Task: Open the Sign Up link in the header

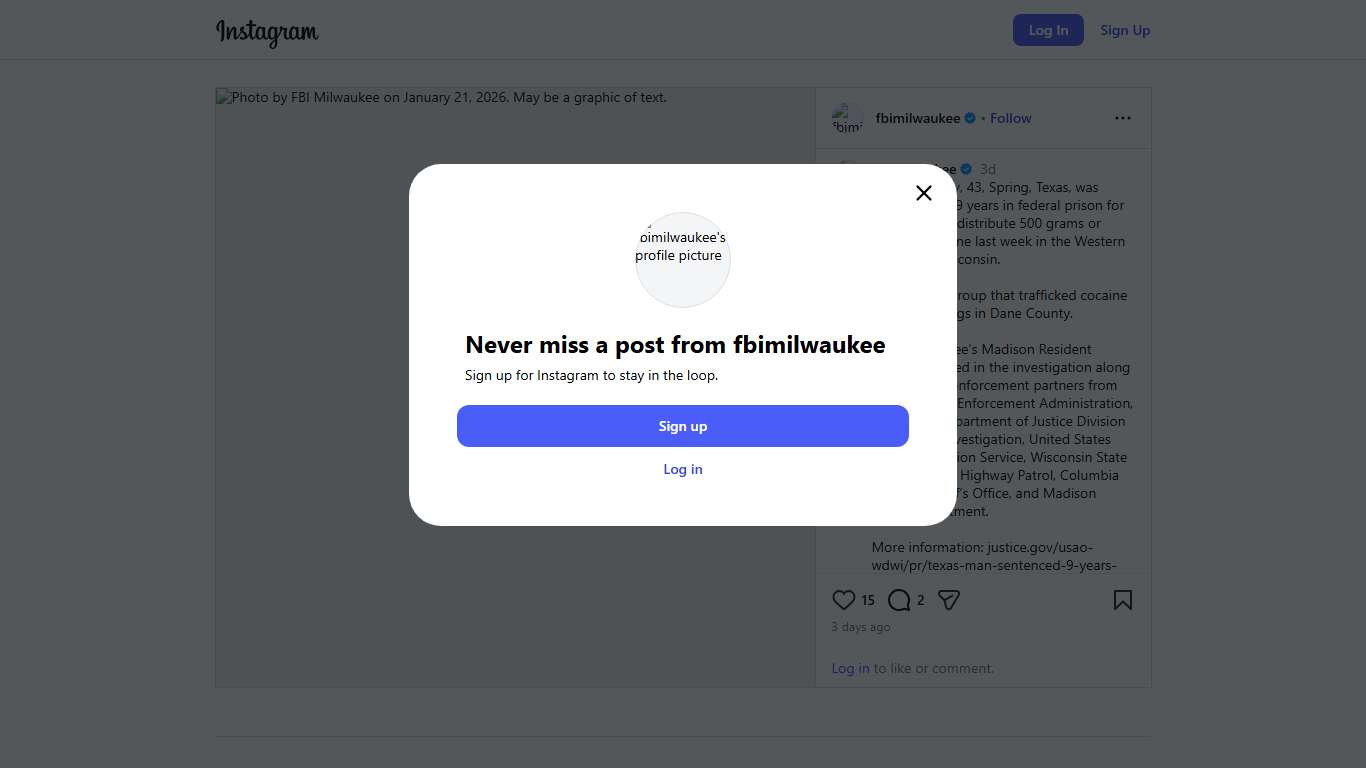Action: 1125,30
